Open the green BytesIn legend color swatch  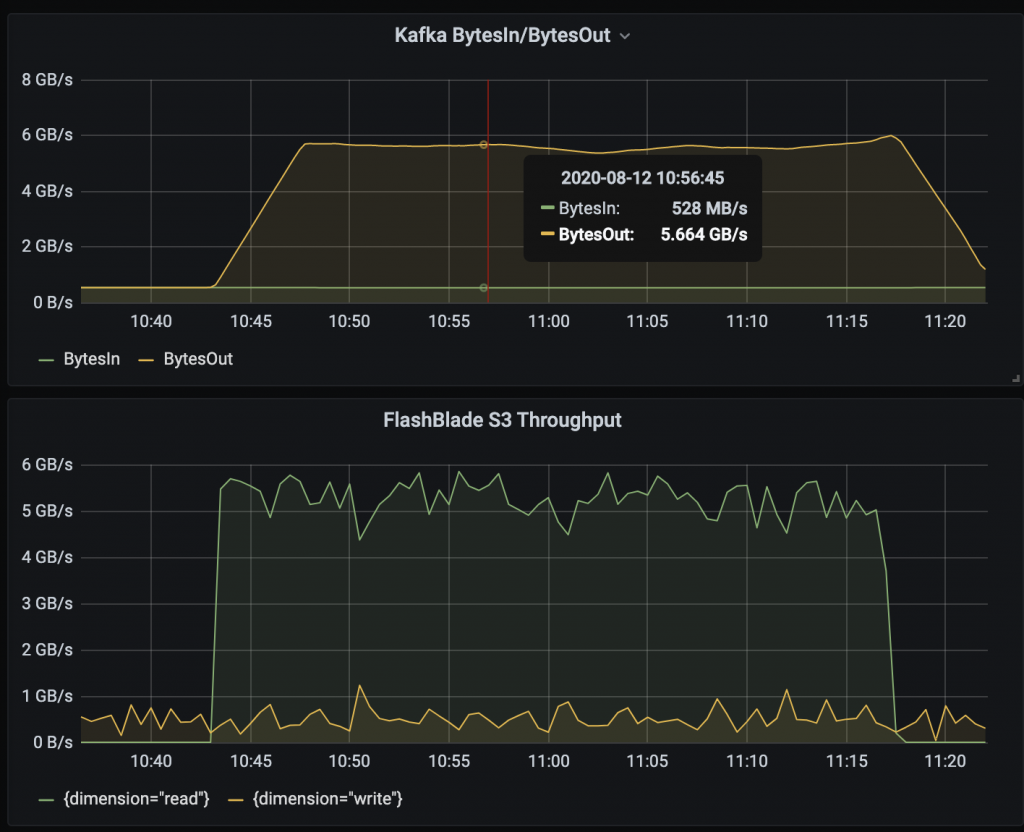coord(46,360)
